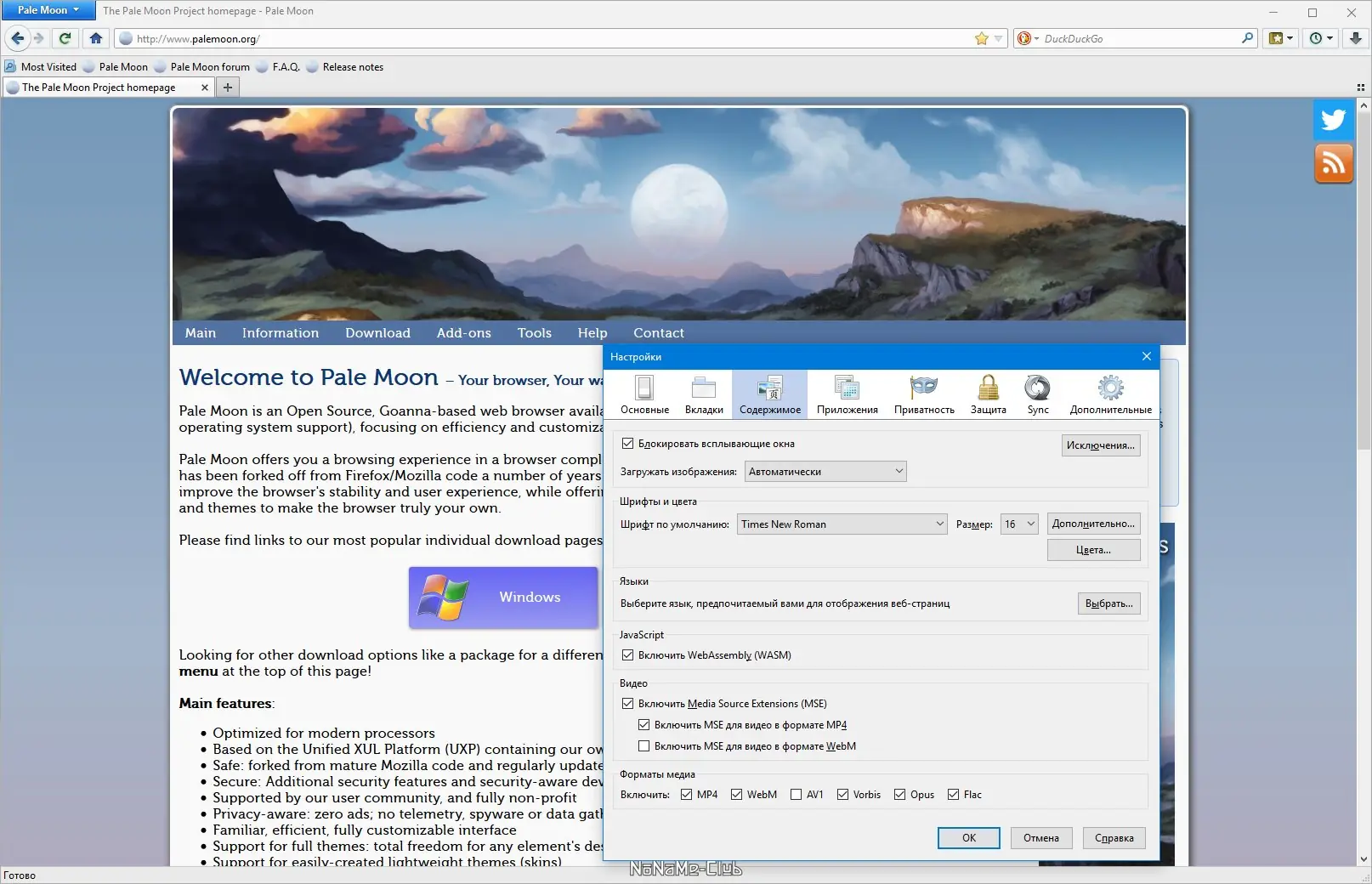Click the Цвета... button
Screen dimensions: 1372x884
tap(1093, 550)
